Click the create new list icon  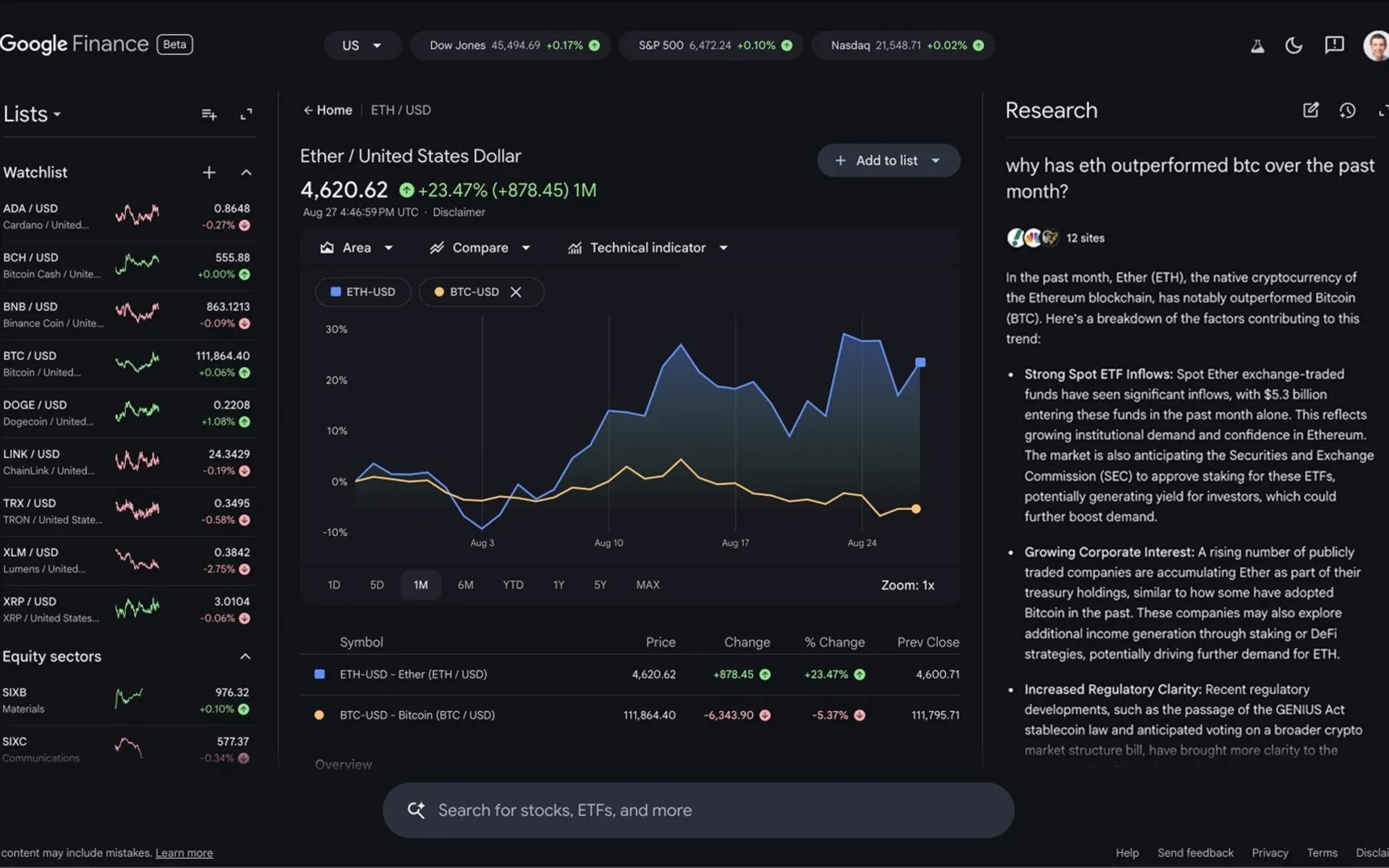pos(209,114)
